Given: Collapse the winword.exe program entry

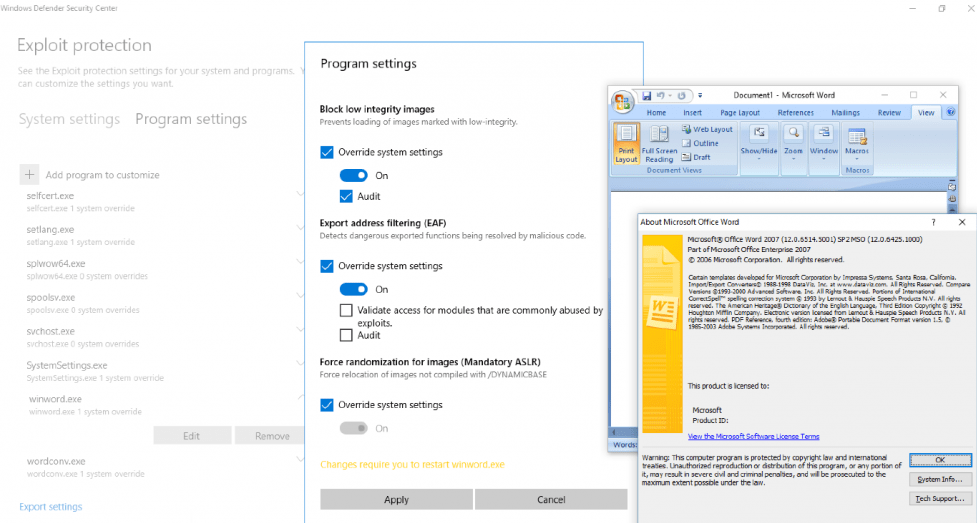Looking at the screenshot, I should click(300, 397).
